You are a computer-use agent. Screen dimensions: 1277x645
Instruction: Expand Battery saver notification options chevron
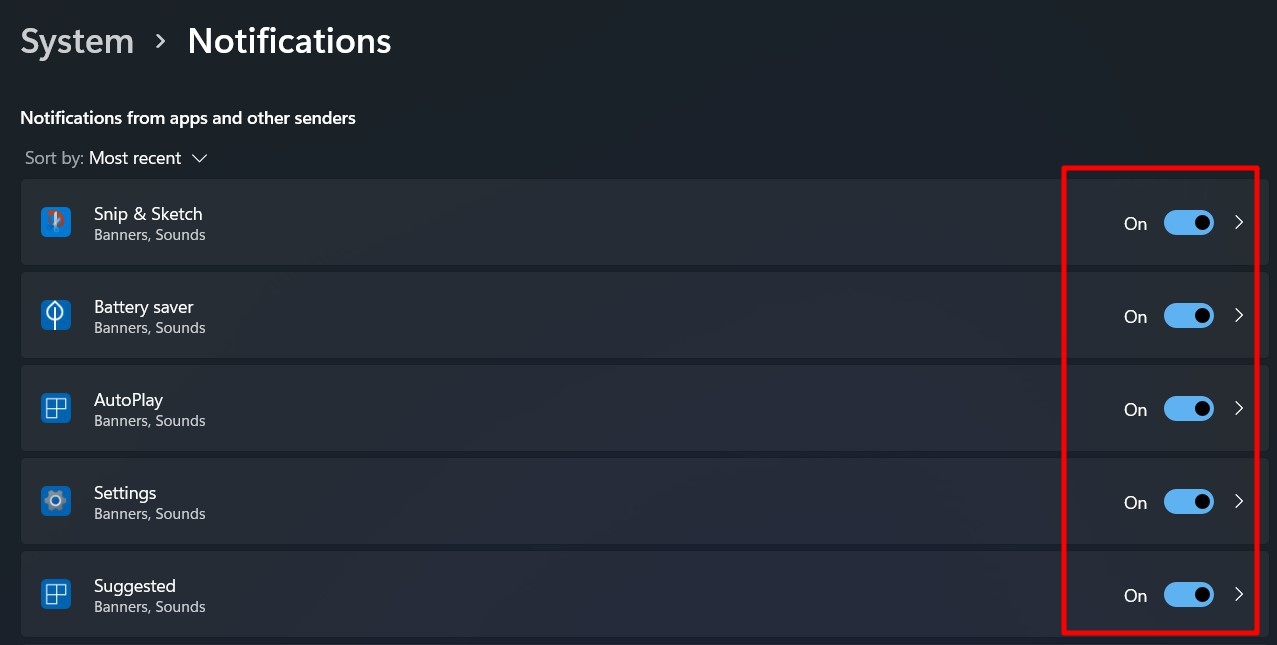coord(1239,316)
